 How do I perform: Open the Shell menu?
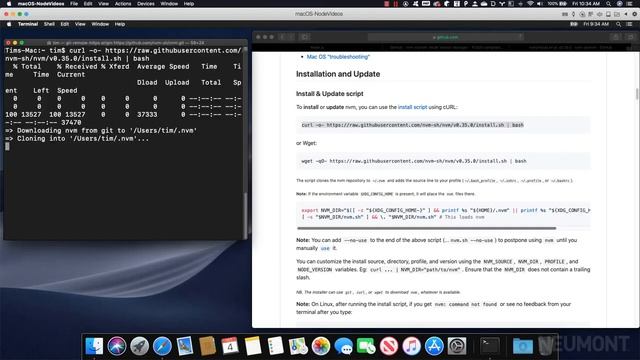point(49,24)
